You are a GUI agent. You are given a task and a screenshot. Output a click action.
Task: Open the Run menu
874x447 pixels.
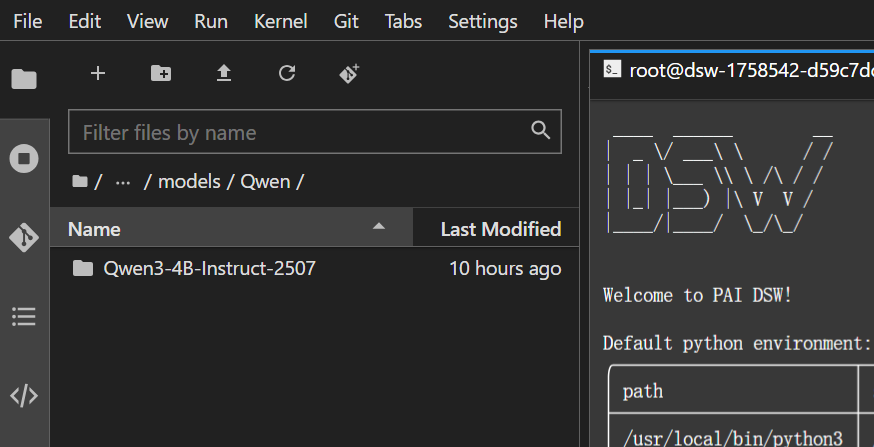(211, 21)
